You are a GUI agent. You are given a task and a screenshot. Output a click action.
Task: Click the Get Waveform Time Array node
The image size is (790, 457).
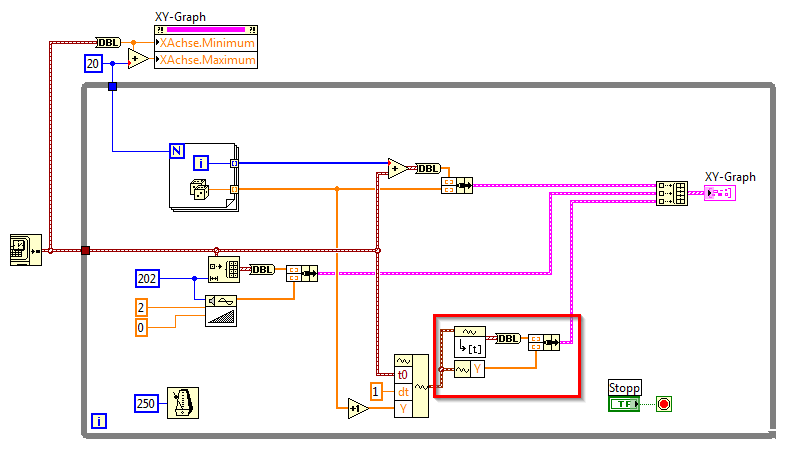pyautogui.click(x=470, y=342)
